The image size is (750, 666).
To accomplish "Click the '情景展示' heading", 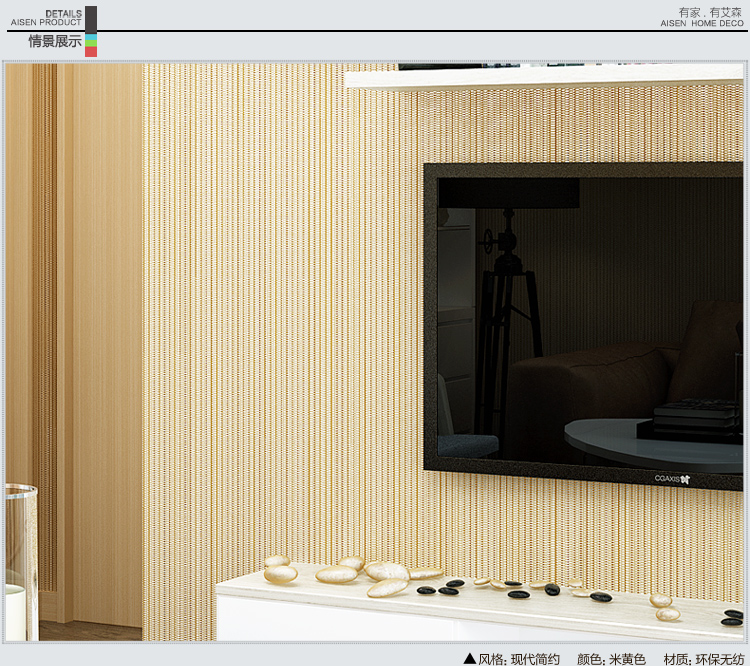I will pyautogui.click(x=55, y=41).
